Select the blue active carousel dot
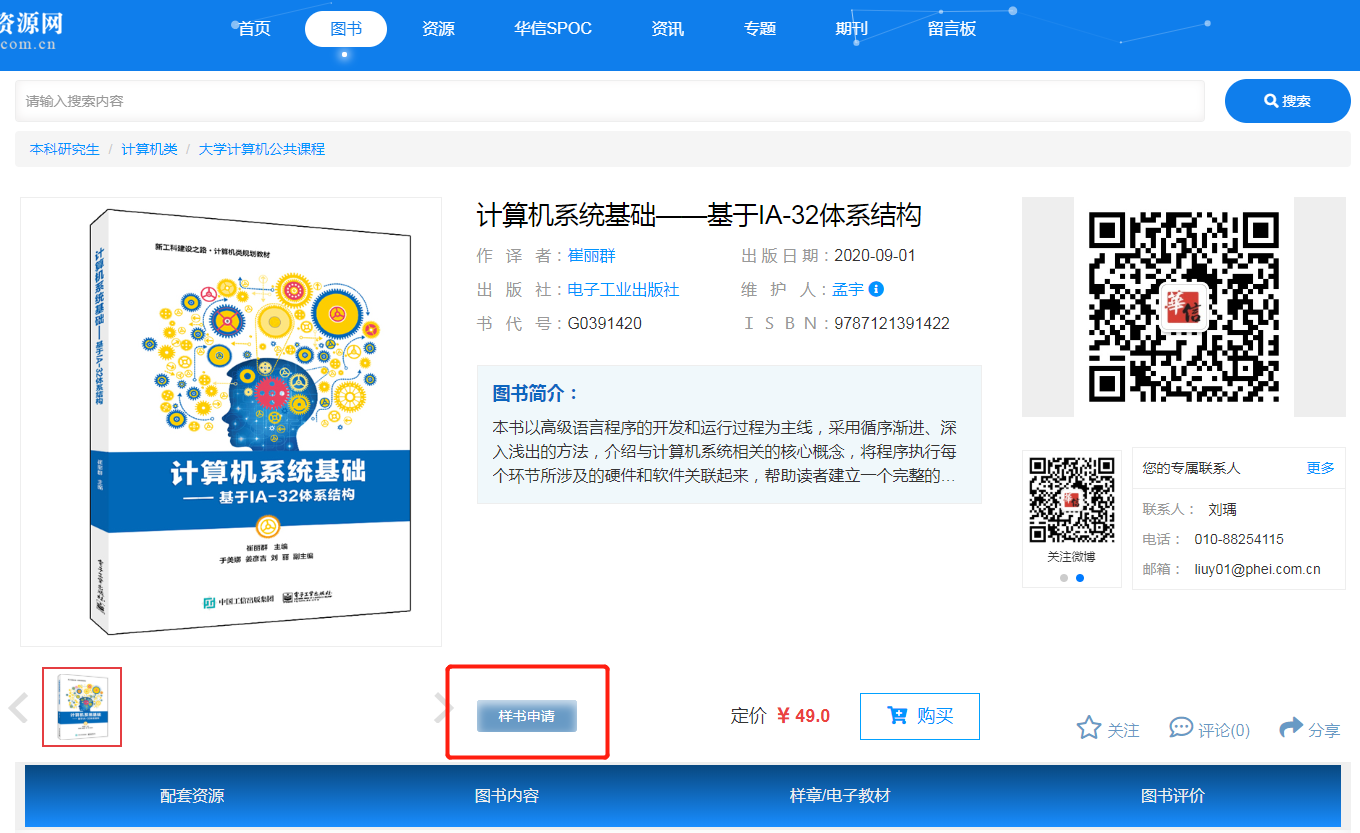Viewport: 1360px width, 833px height. click(x=1080, y=578)
